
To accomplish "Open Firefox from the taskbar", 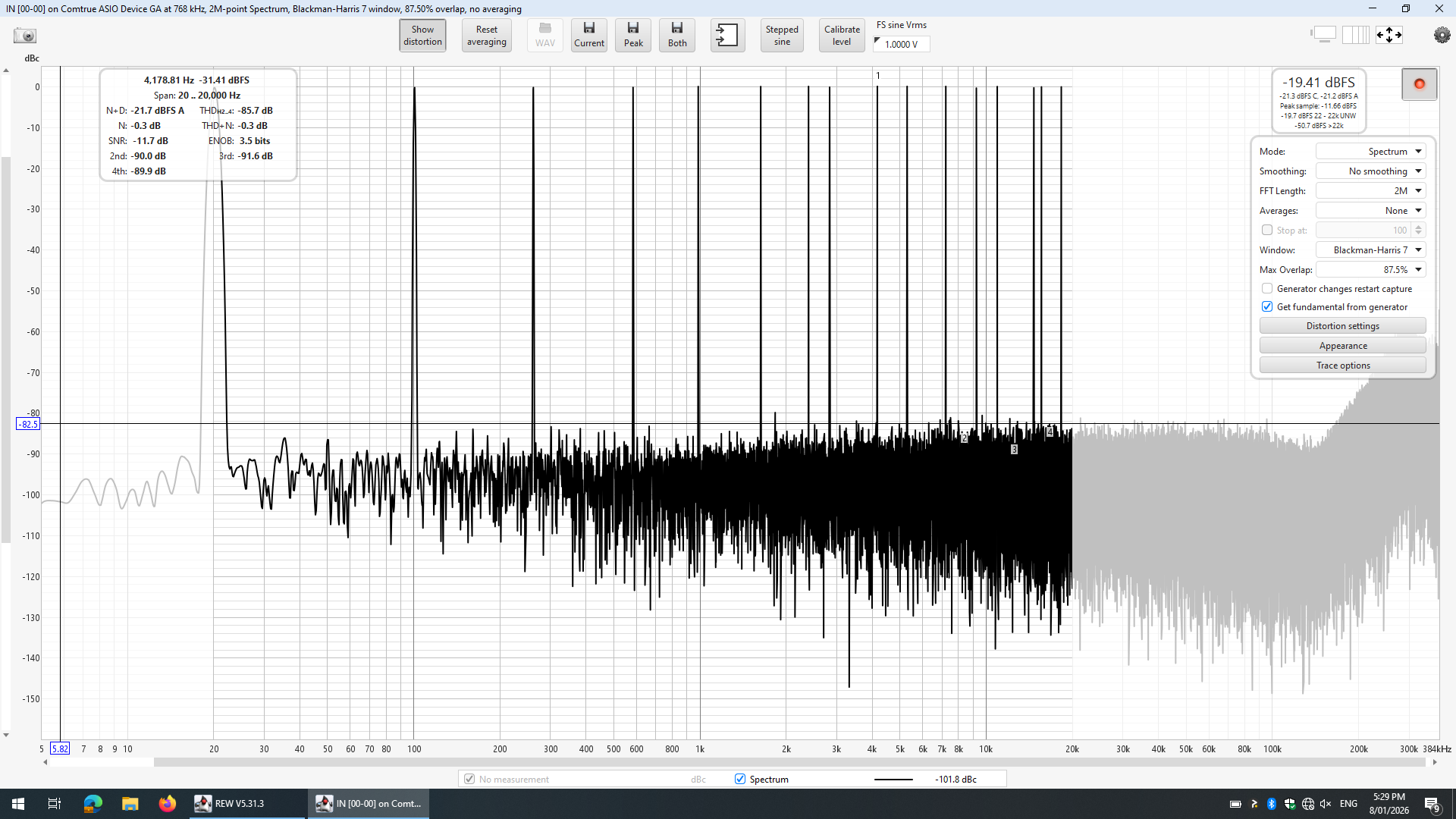I will pyautogui.click(x=167, y=804).
